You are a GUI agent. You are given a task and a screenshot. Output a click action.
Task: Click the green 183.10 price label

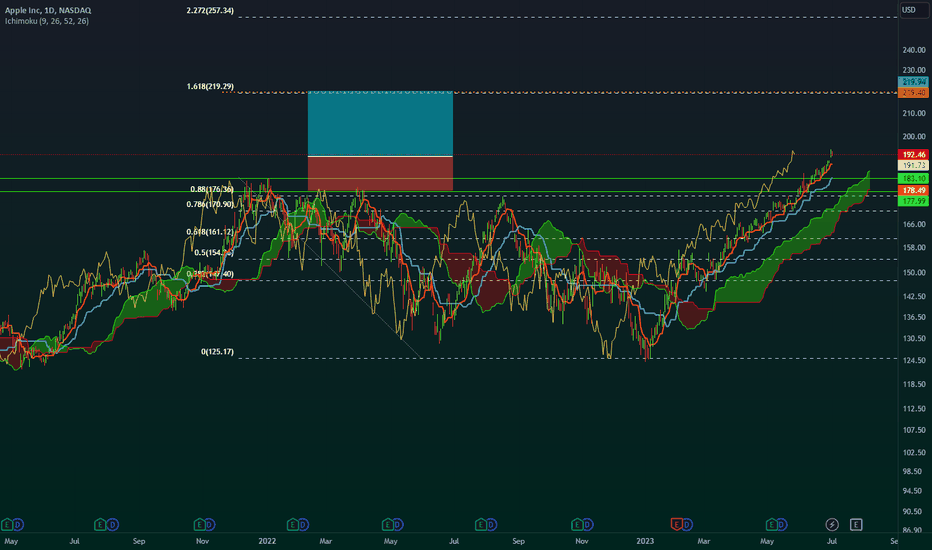pos(914,178)
